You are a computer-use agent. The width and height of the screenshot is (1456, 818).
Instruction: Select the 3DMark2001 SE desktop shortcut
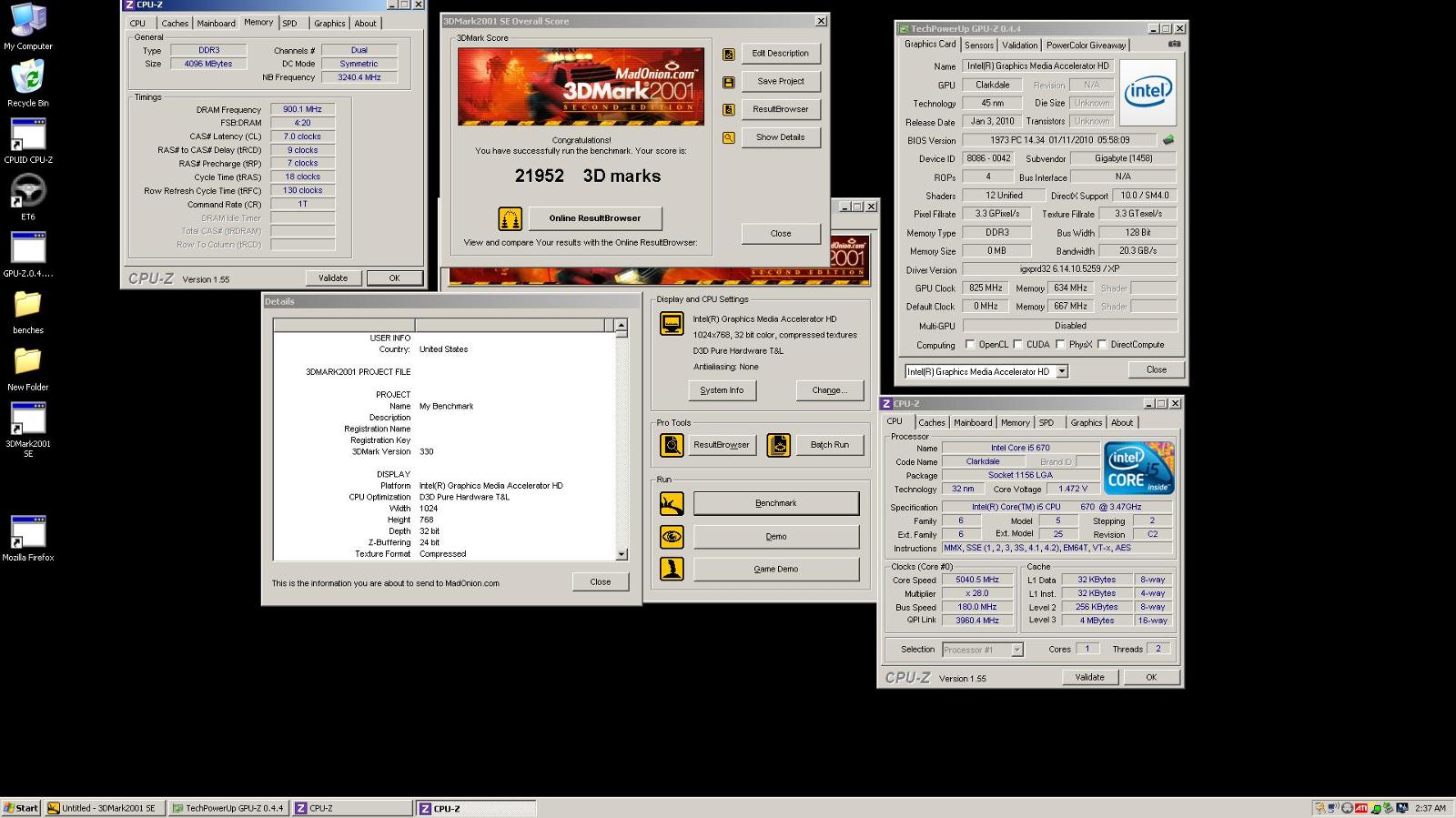pyautogui.click(x=28, y=429)
